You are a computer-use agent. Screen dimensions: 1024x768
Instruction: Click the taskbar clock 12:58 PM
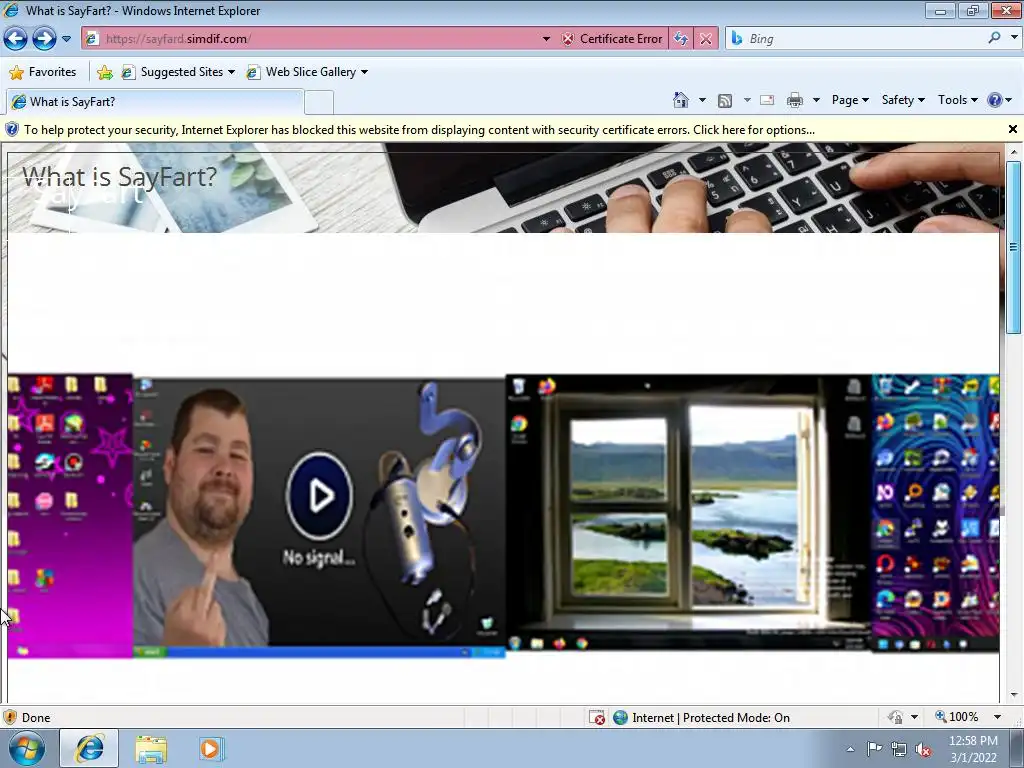pos(973,741)
